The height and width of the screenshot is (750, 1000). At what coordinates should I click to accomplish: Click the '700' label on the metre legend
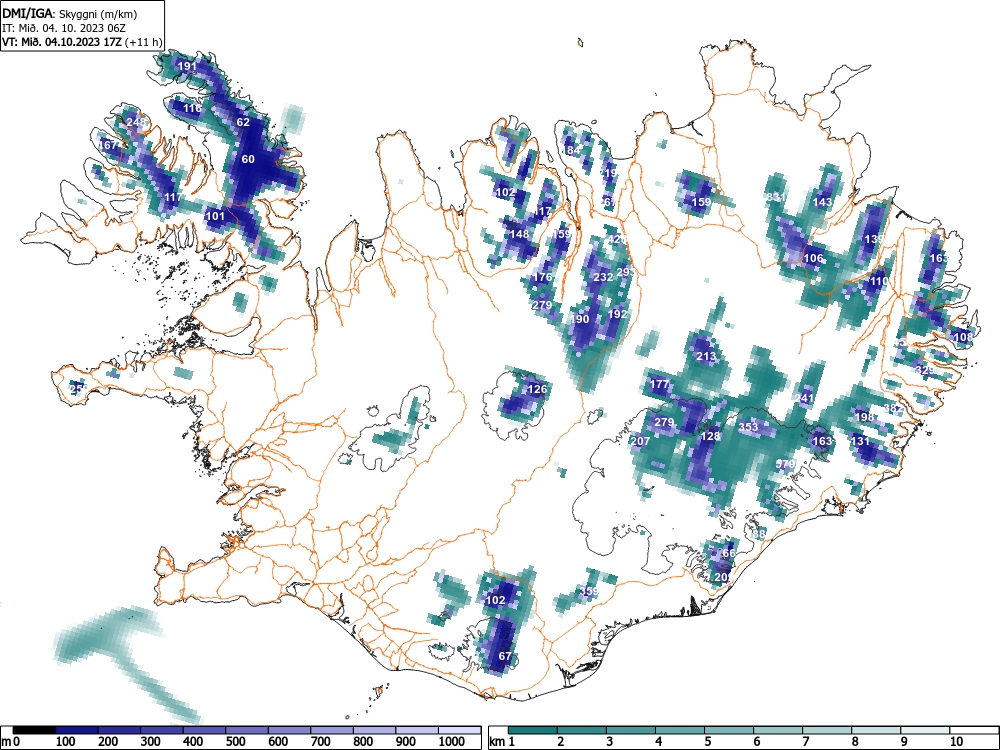point(320,742)
